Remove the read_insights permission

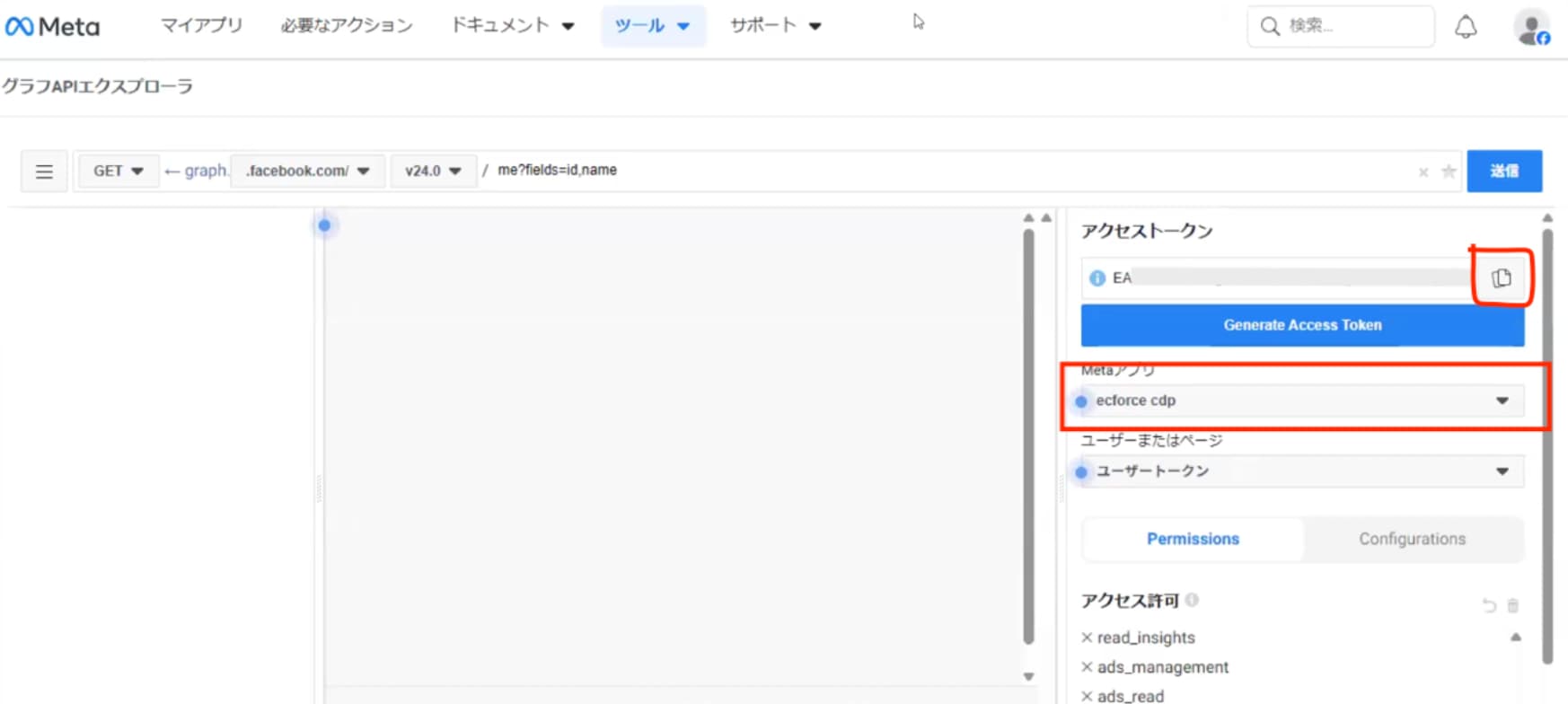1087,638
